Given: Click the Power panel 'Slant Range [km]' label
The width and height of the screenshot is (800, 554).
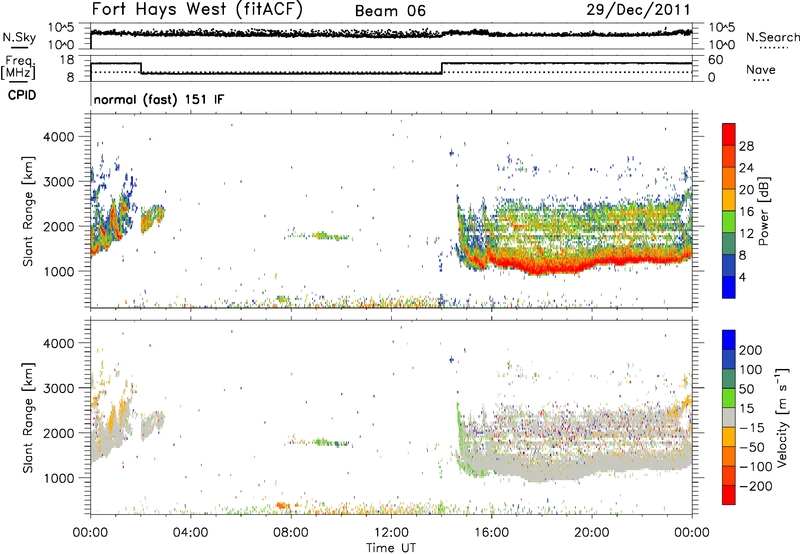Looking at the screenshot, I should [28, 211].
